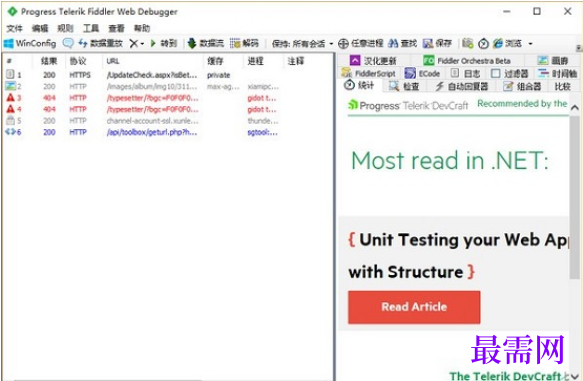Viewport: 583px width, 381px height.
Task: Click the Progress Telerik DevCraft logo
Action: pyautogui.click(x=408, y=105)
